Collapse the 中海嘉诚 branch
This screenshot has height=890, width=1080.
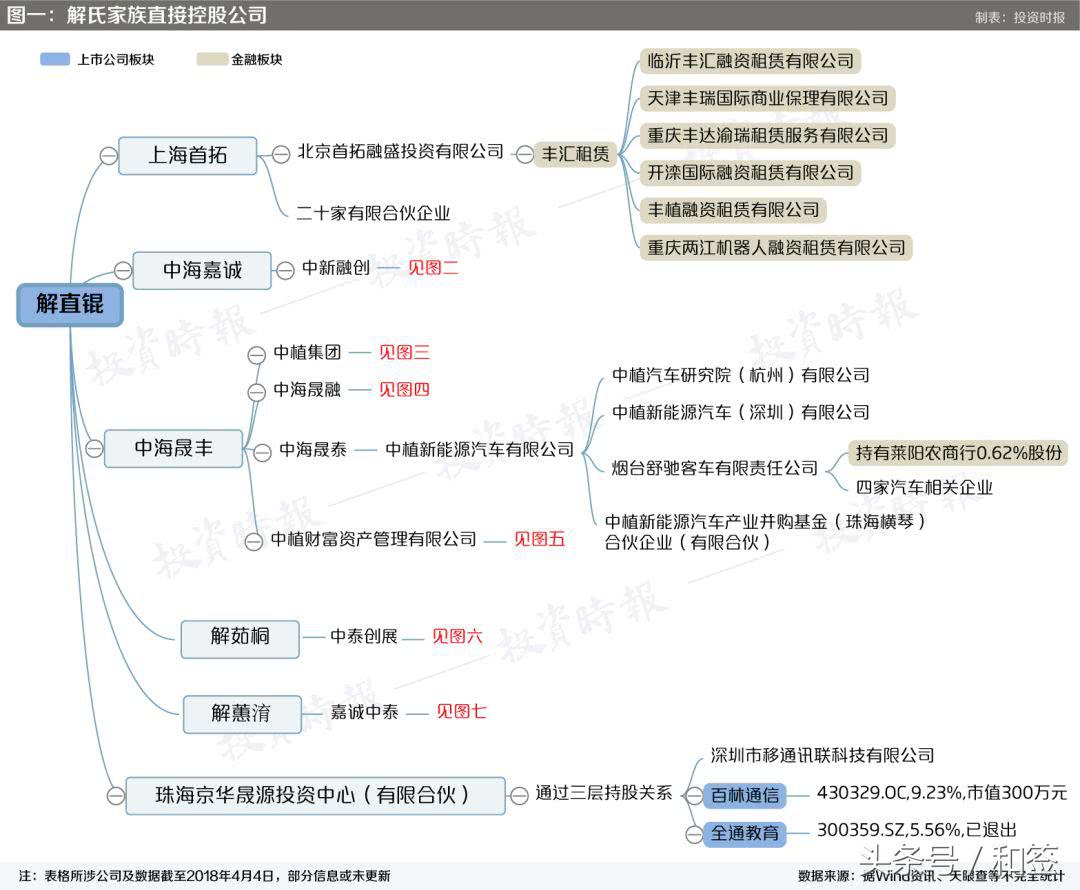tap(122, 270)
